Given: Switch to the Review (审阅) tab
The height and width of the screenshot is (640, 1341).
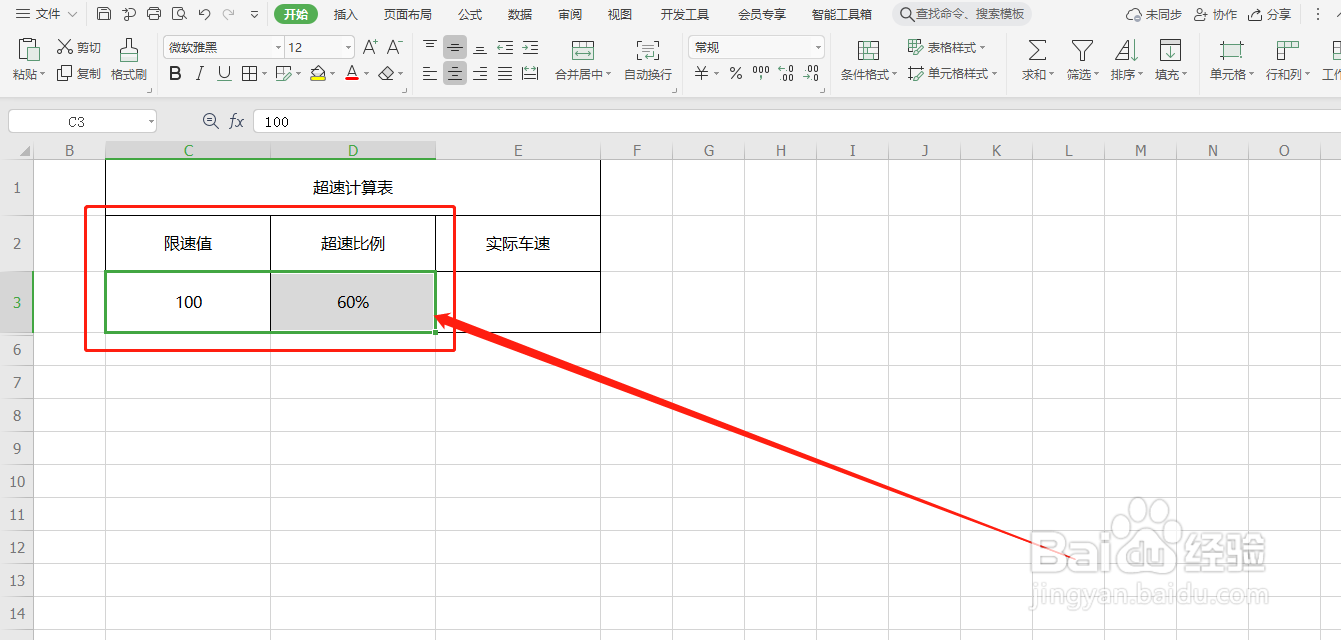Looking at the screenshot, I should [x=570, y=14].
